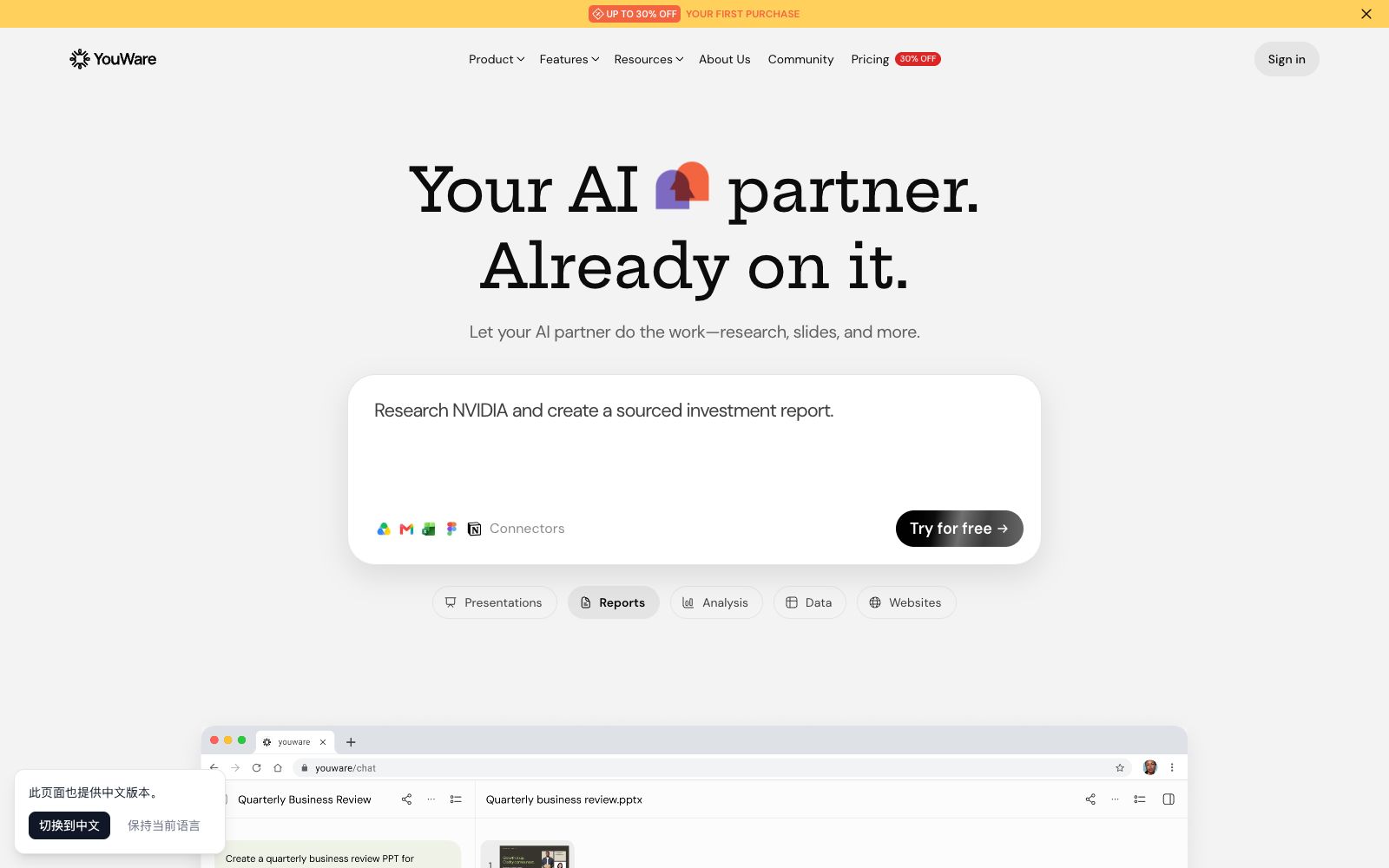The image size is (1389, 868).
Task: Click share icon beside Quarterly business review.pptx
Action: (x=1090, y=799)
